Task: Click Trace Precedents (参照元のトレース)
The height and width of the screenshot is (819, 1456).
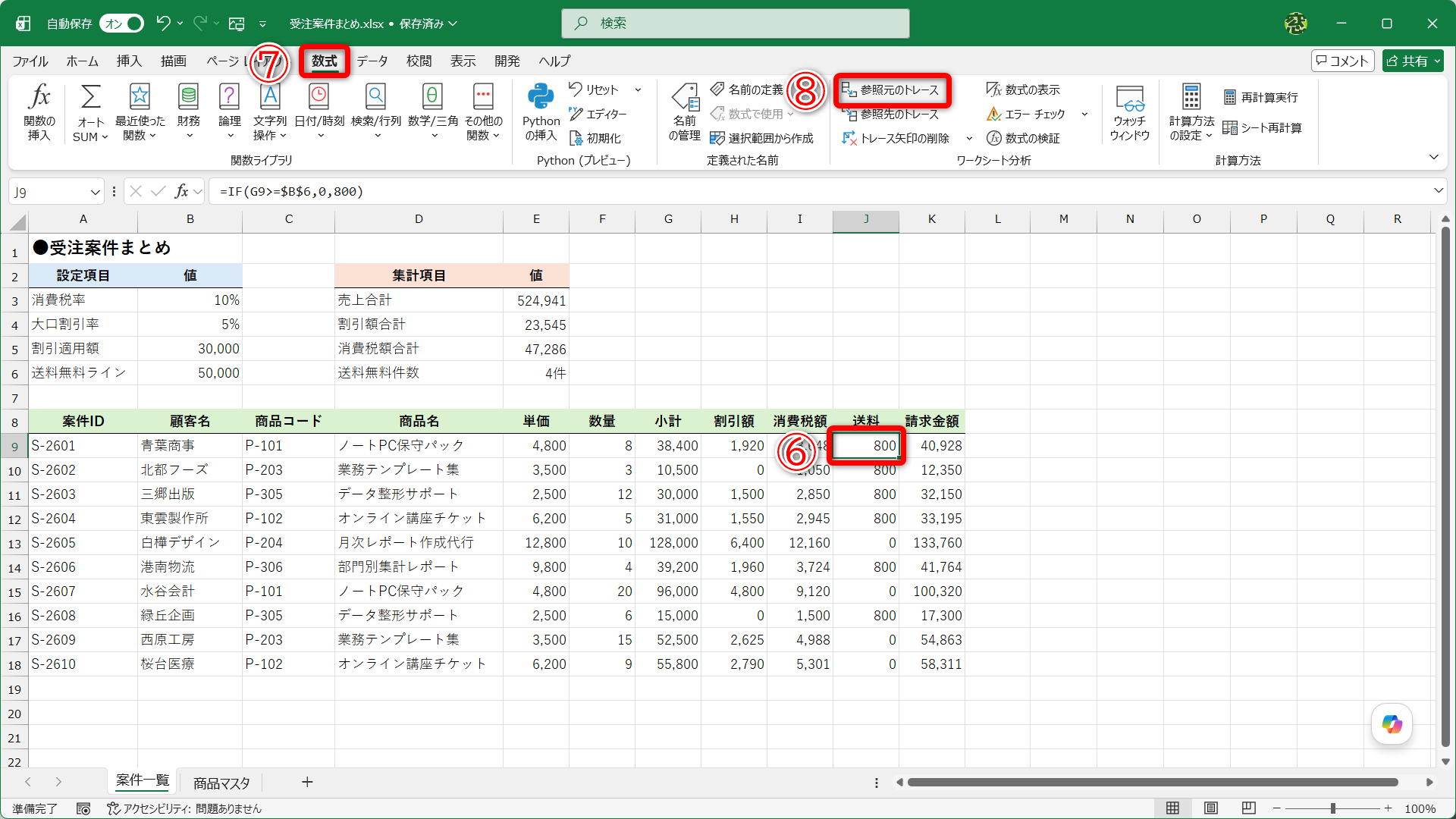Action: coord(890,90)
